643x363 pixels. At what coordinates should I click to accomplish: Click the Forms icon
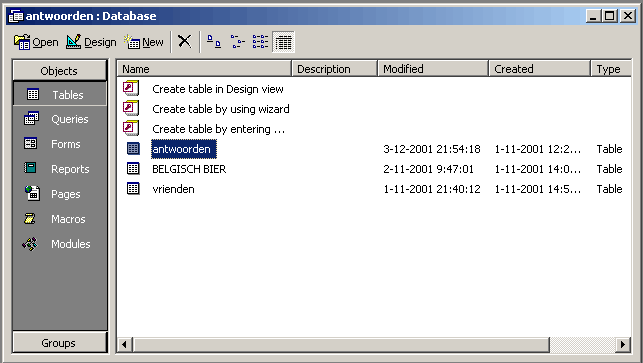(31, 144)
